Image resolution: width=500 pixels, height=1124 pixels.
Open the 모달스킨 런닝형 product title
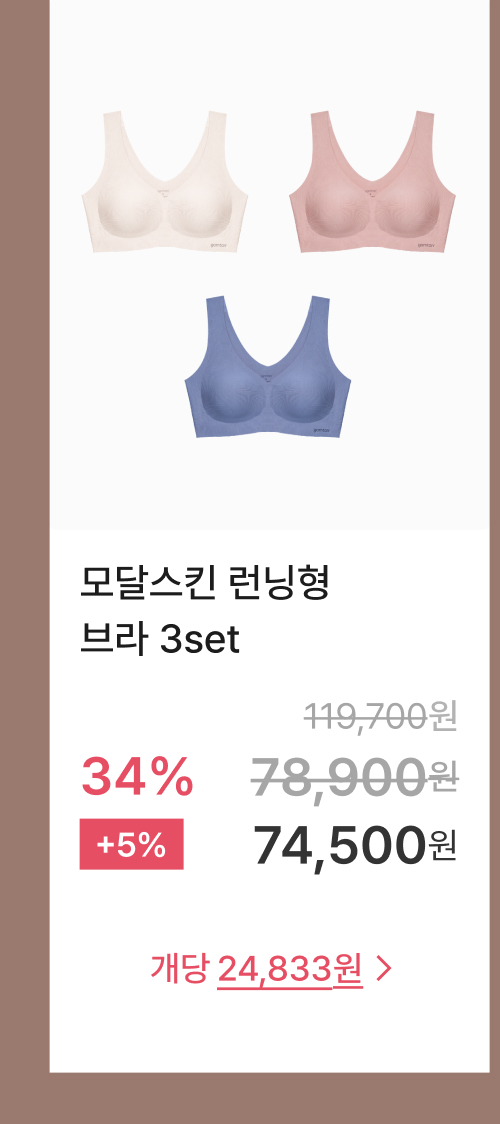(205, 585)
